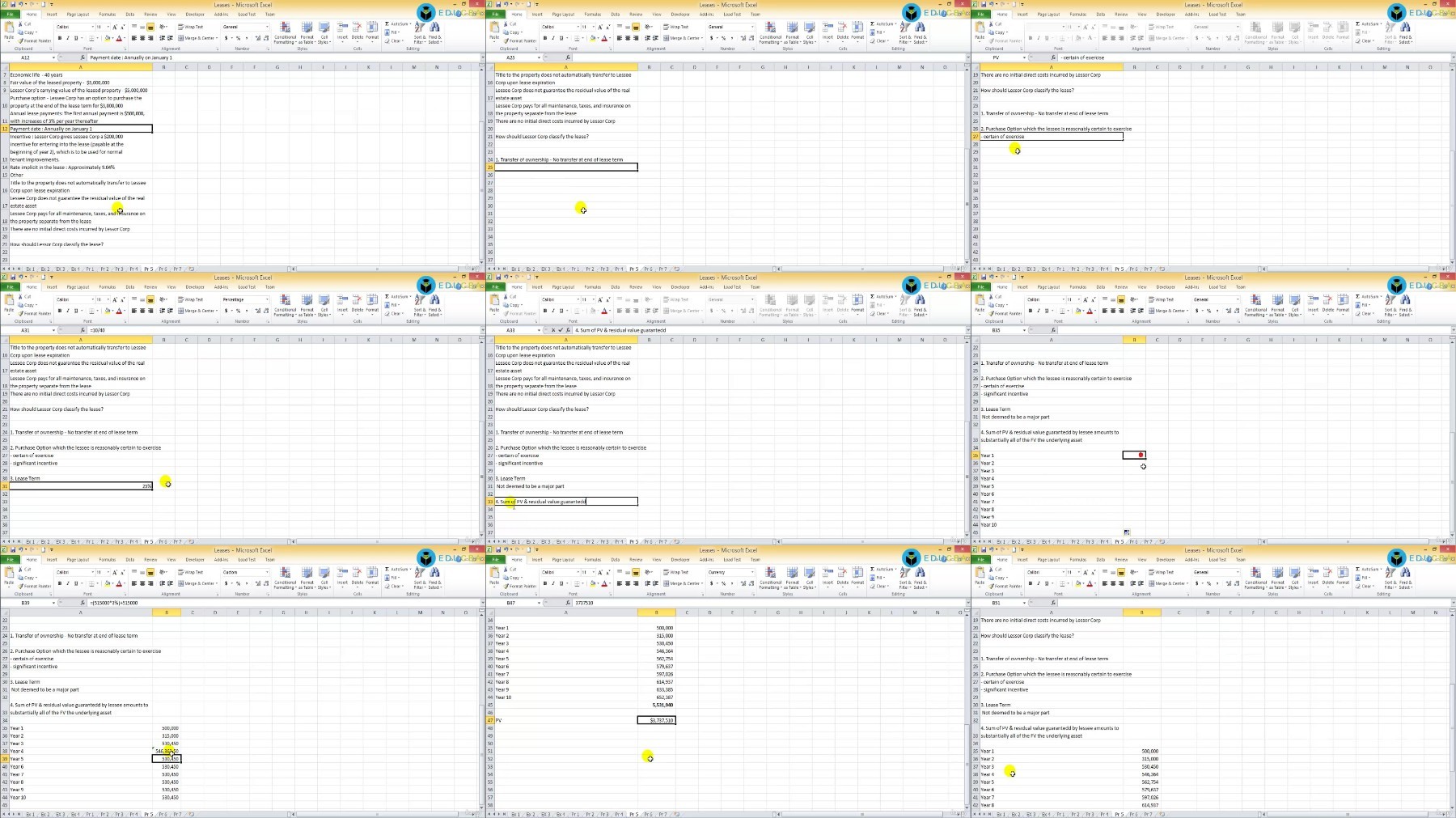Switch to Review tab in B39 window
Viewport: 1456px width, 818px height.
click(x=150, y=559)
